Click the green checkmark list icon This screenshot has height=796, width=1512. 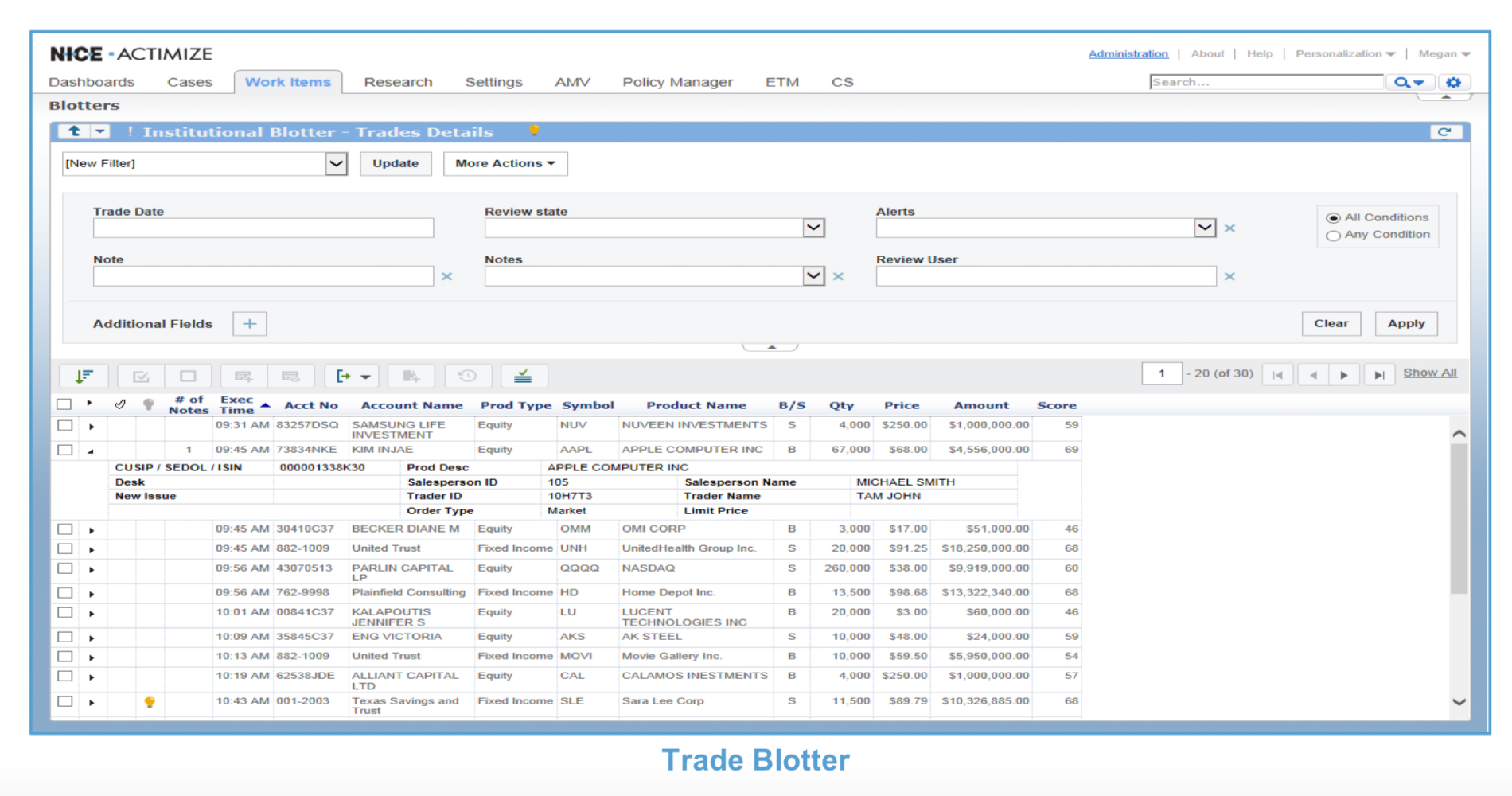[x=523, y=376]
